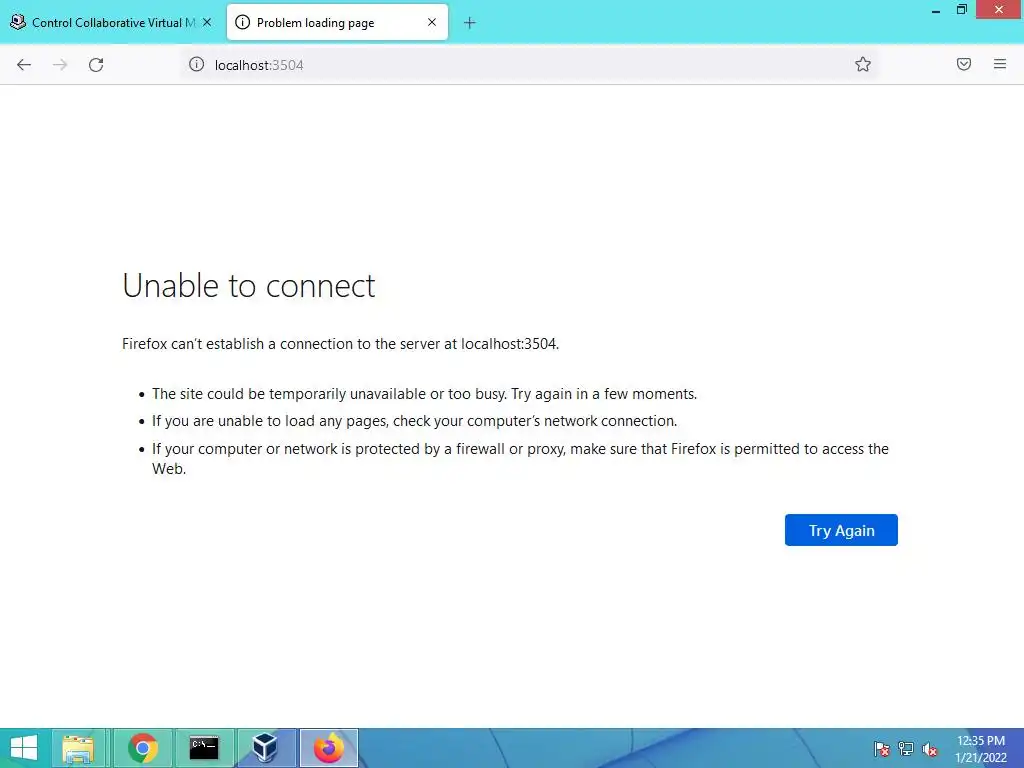The width and height of the screenshot is (1024, 768).
Task: Open the clock showing 12:35 PM
Action: pyautogui.click(x=981, y=749)
